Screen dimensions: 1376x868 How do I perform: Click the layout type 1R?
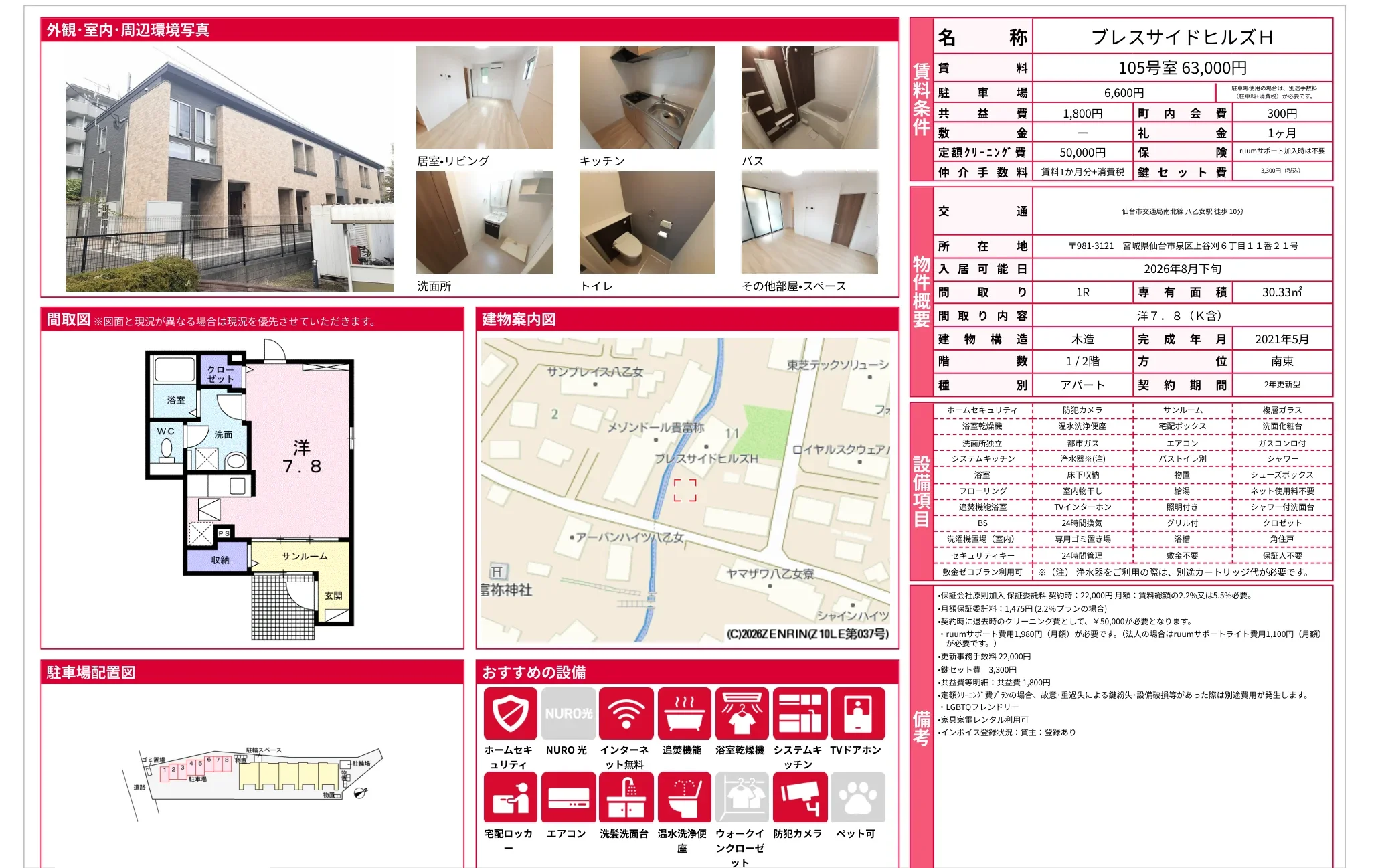point(1082,292)
